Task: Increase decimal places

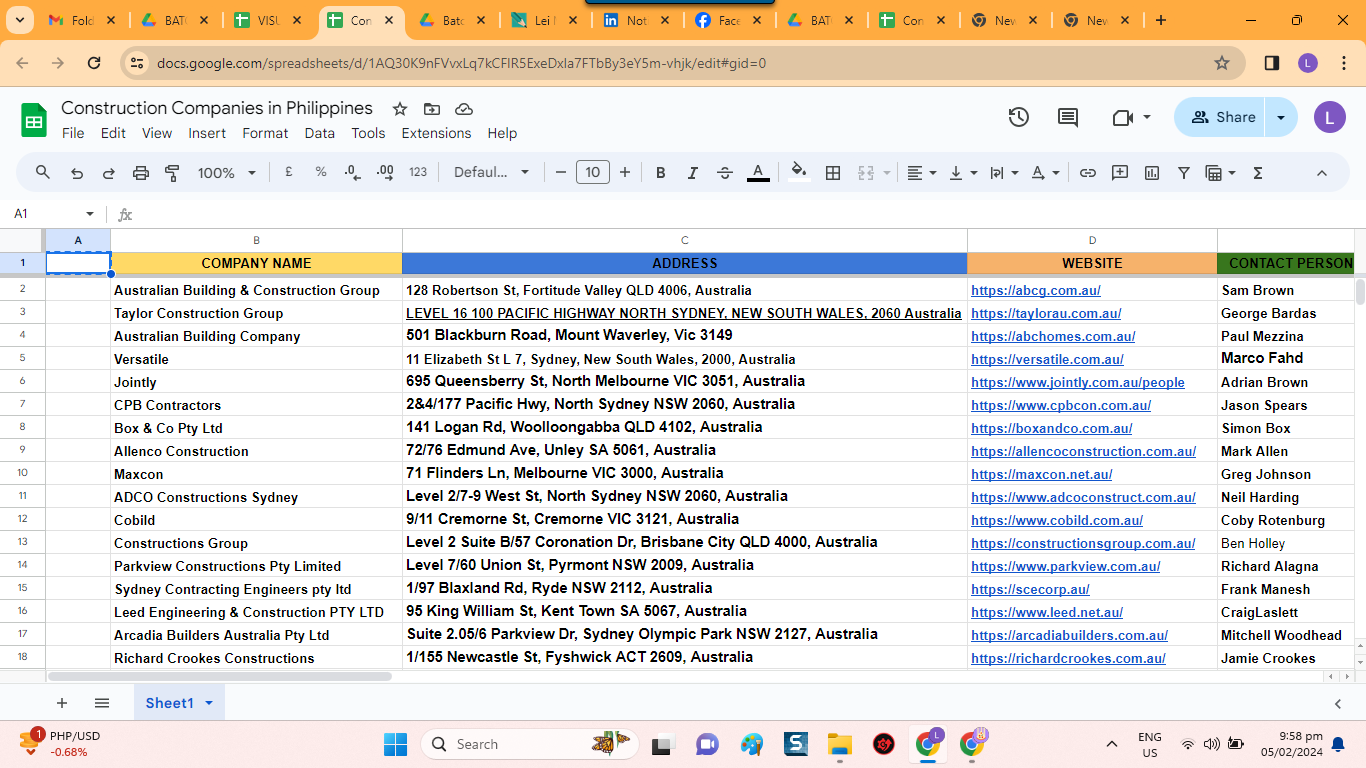Action: 385,172
